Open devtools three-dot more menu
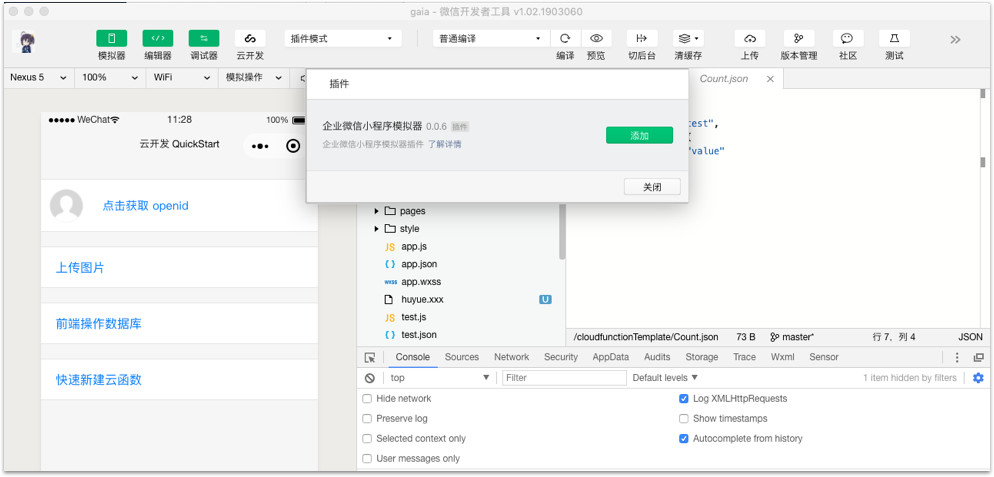This screenshot has height=477, width=994. (957, 358)
